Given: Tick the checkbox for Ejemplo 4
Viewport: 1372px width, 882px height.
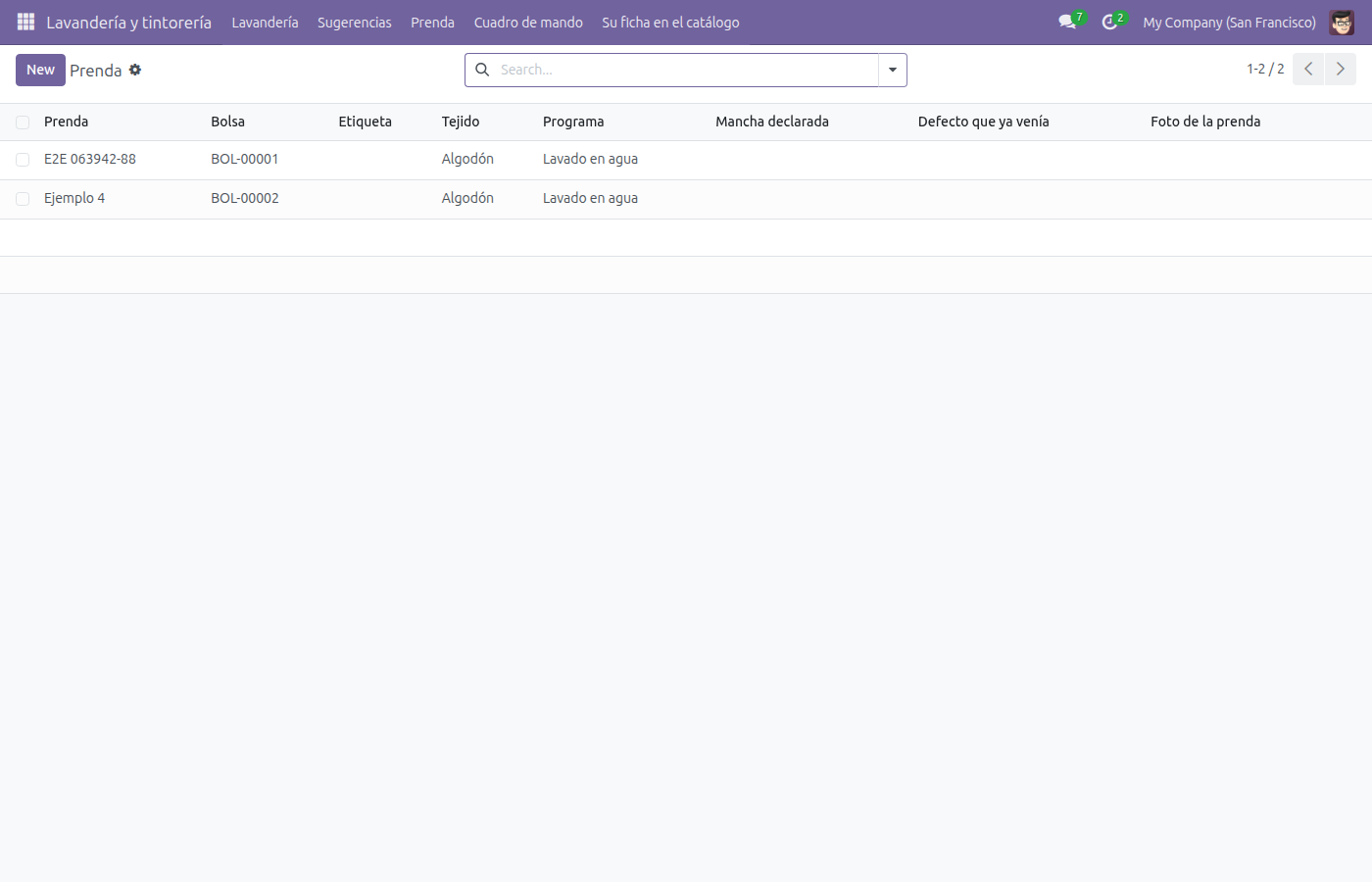Looking at the screenshot, I should click(23, 199).
